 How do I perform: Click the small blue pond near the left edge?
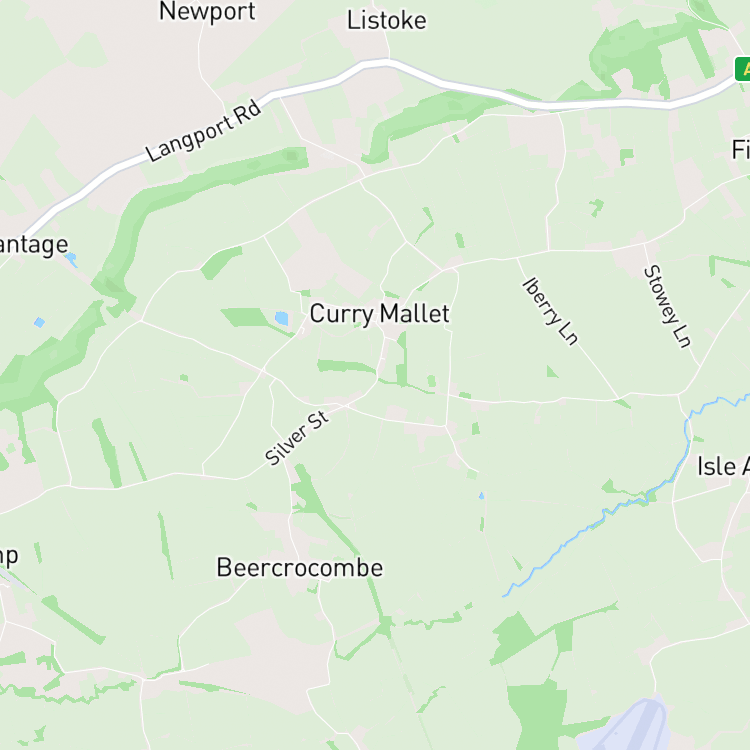(40, 322)
